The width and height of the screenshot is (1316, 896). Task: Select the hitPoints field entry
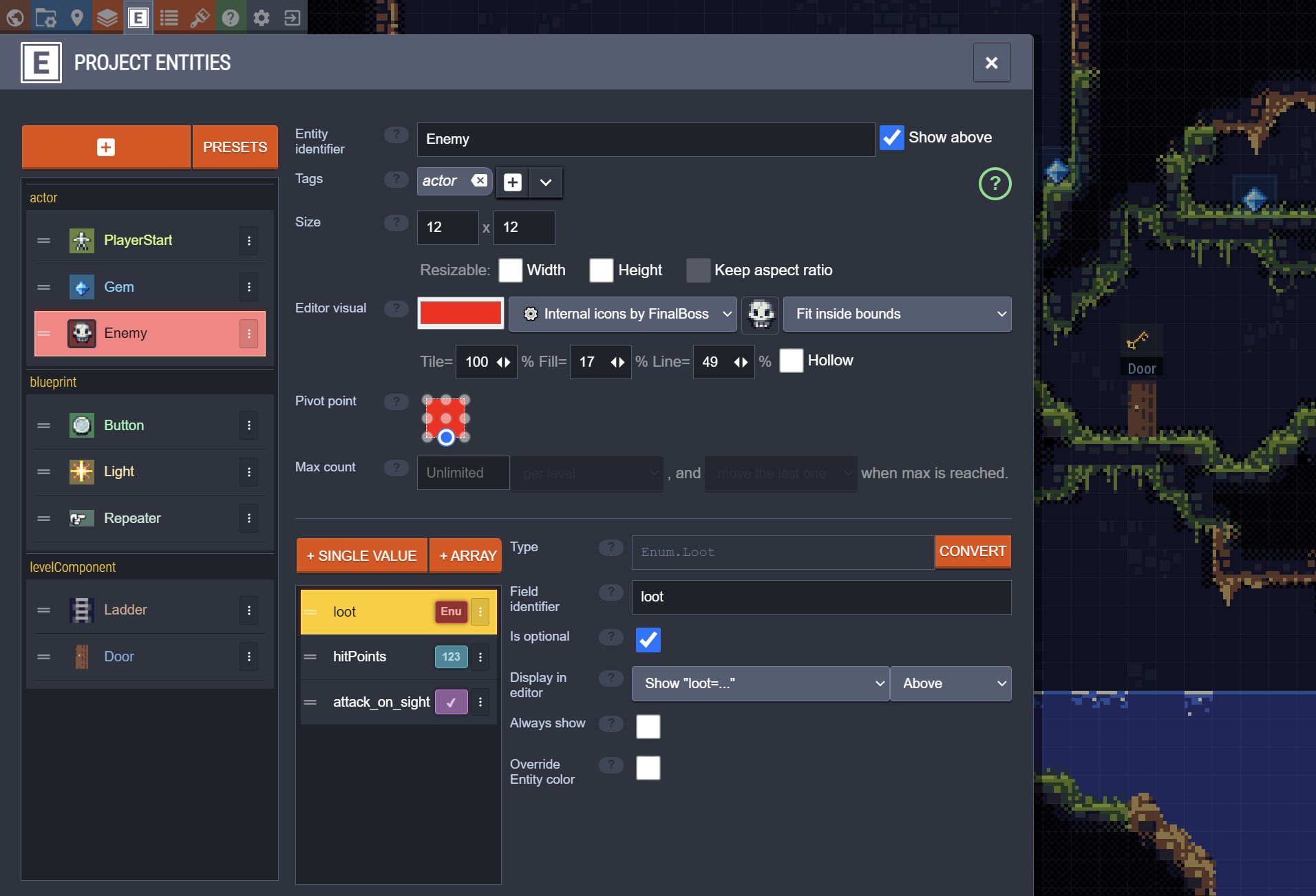click(399, 657)
